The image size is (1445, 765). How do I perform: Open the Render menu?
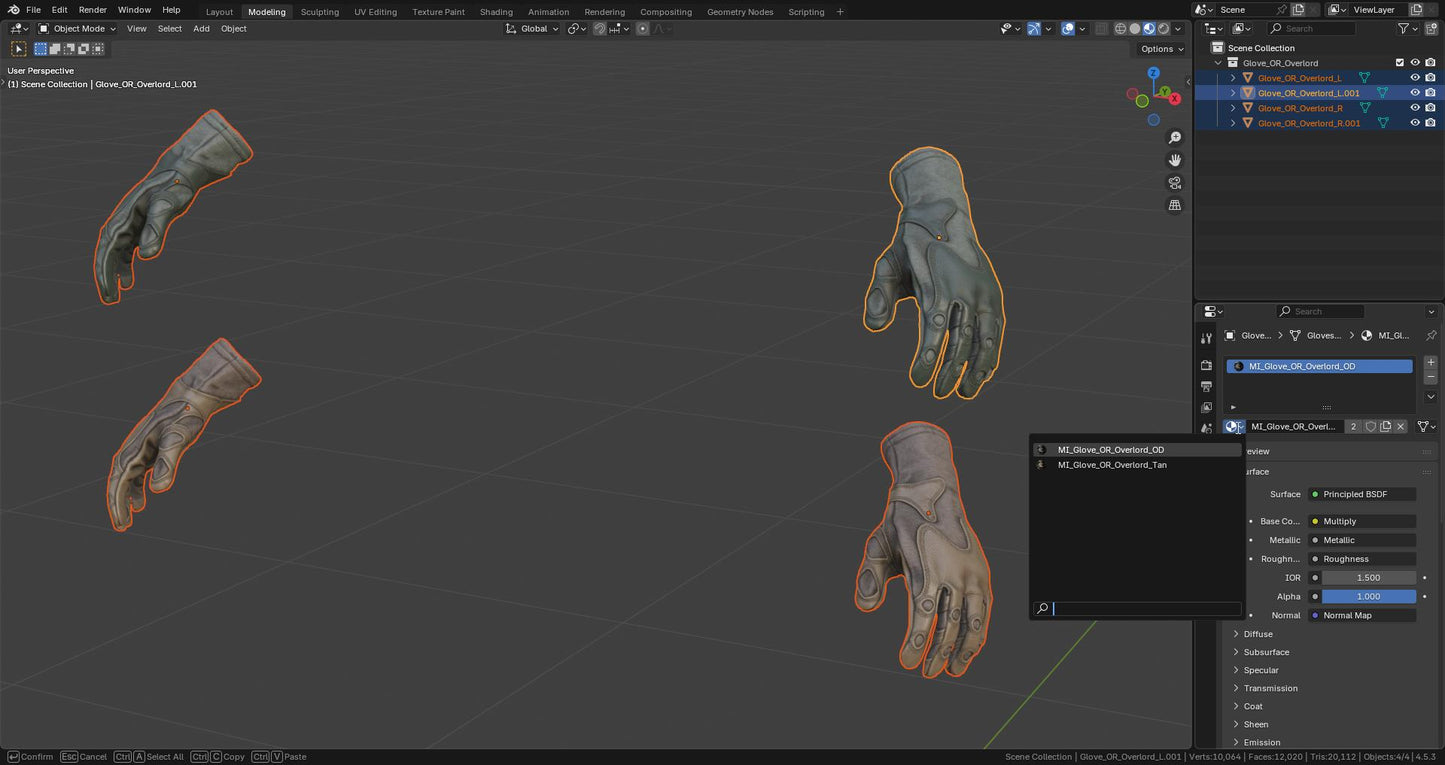click(x=92, y=10)
